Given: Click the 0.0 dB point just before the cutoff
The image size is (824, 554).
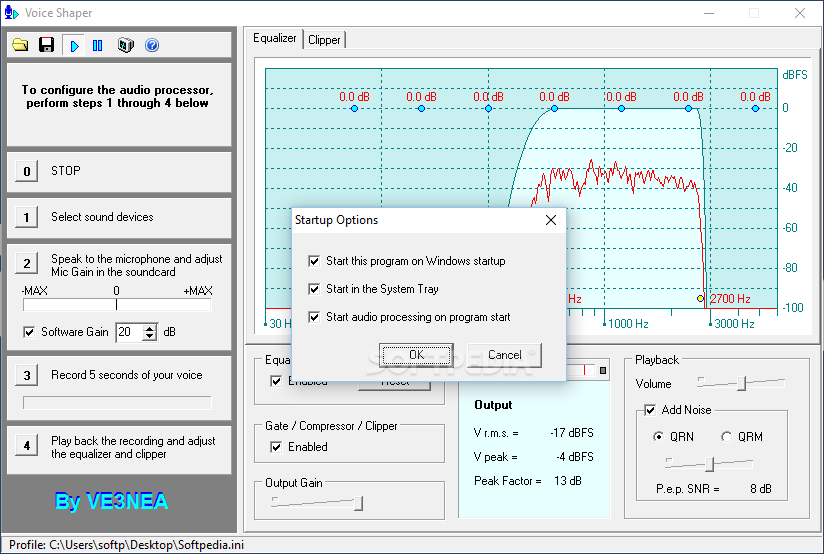Looking at the screenshot, I should coord(688,109).
